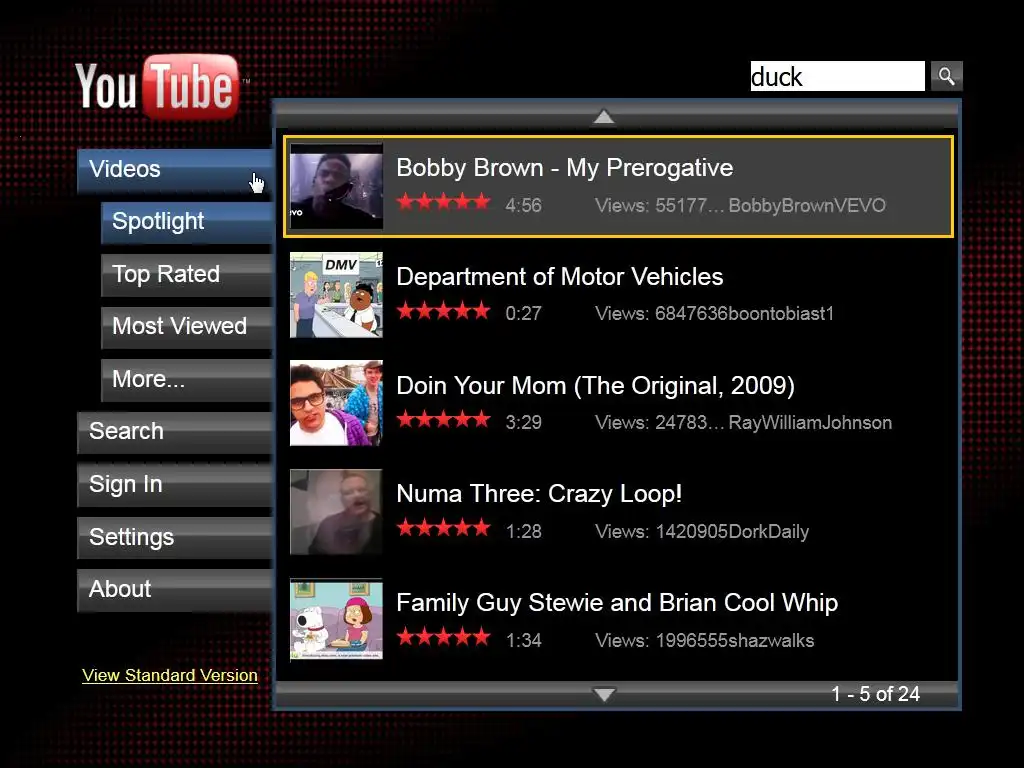Click title Department of Motor Vehicles
Image resolution: width=1024 pixels, height=768 pixels.
tap(560, 277)
